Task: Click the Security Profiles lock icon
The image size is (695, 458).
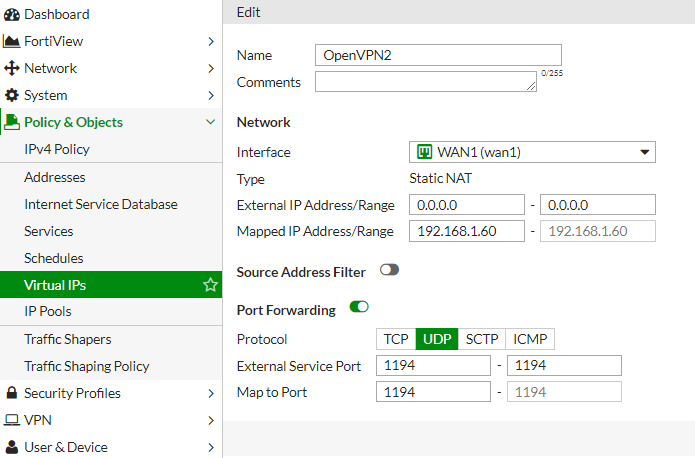Action: 12,393
